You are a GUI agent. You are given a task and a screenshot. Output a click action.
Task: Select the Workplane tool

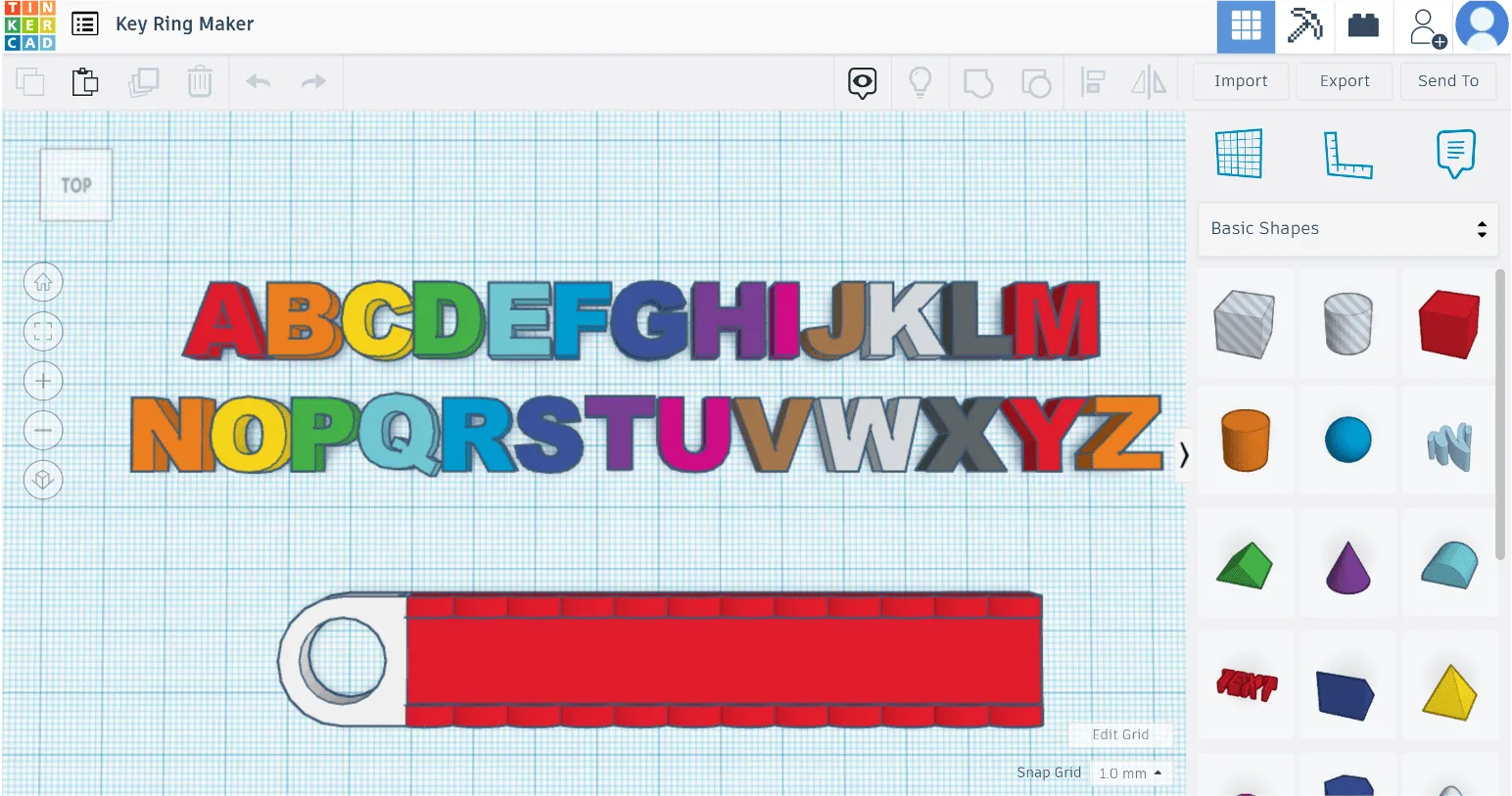pyautogui.click(x=1240, y=154)
